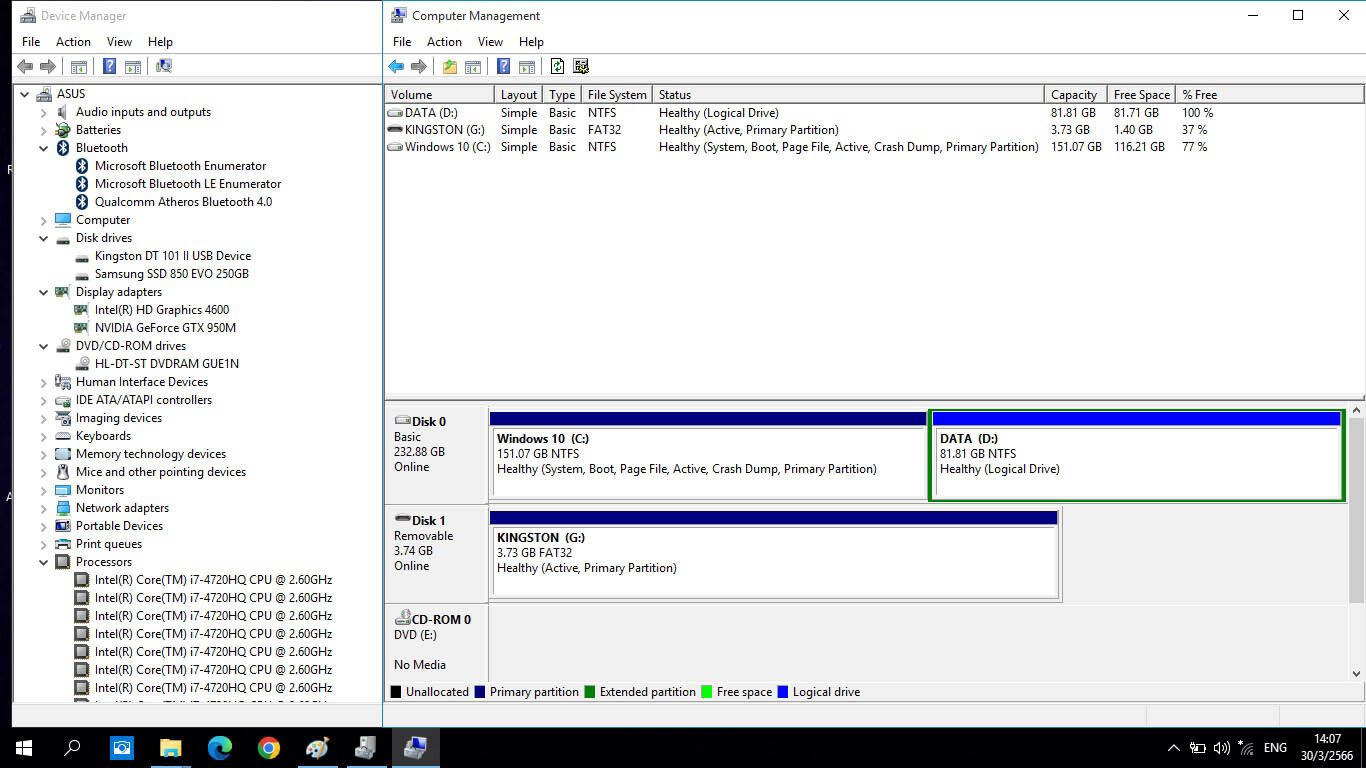Sort by Volume column header
Viewport: 1366px width, 768px height.
point(440,94)
